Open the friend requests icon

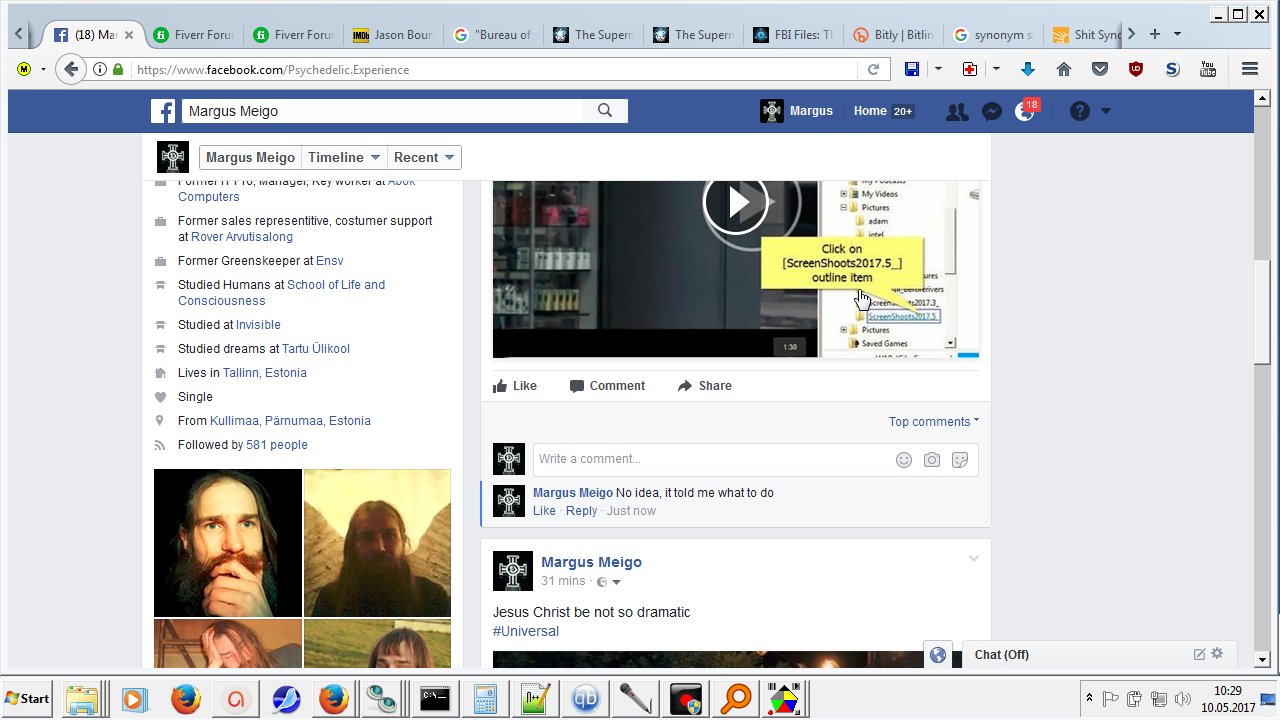tap(957, 111)
